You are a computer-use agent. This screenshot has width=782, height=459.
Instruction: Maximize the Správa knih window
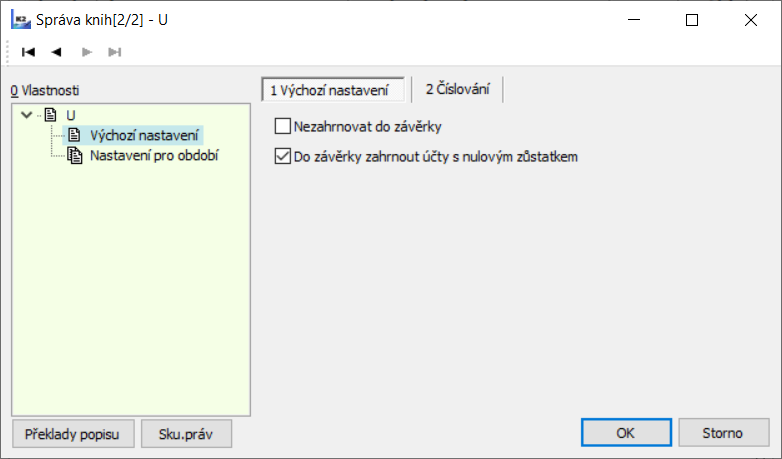(692, 20)
